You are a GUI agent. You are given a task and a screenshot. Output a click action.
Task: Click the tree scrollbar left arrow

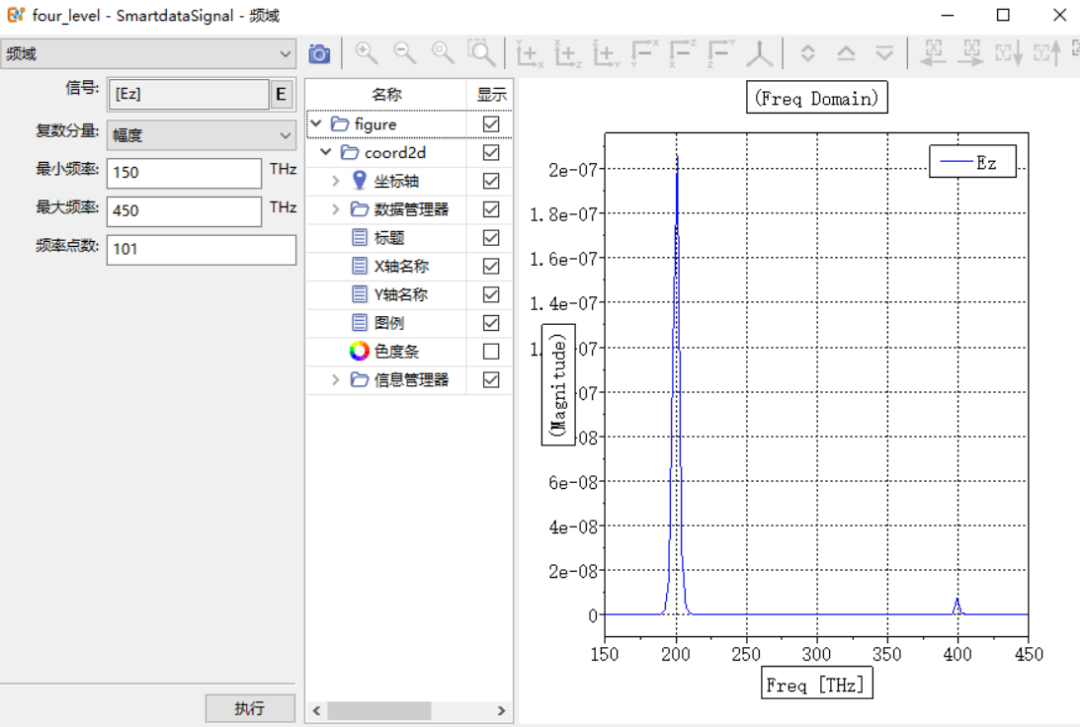click(317, 710)
